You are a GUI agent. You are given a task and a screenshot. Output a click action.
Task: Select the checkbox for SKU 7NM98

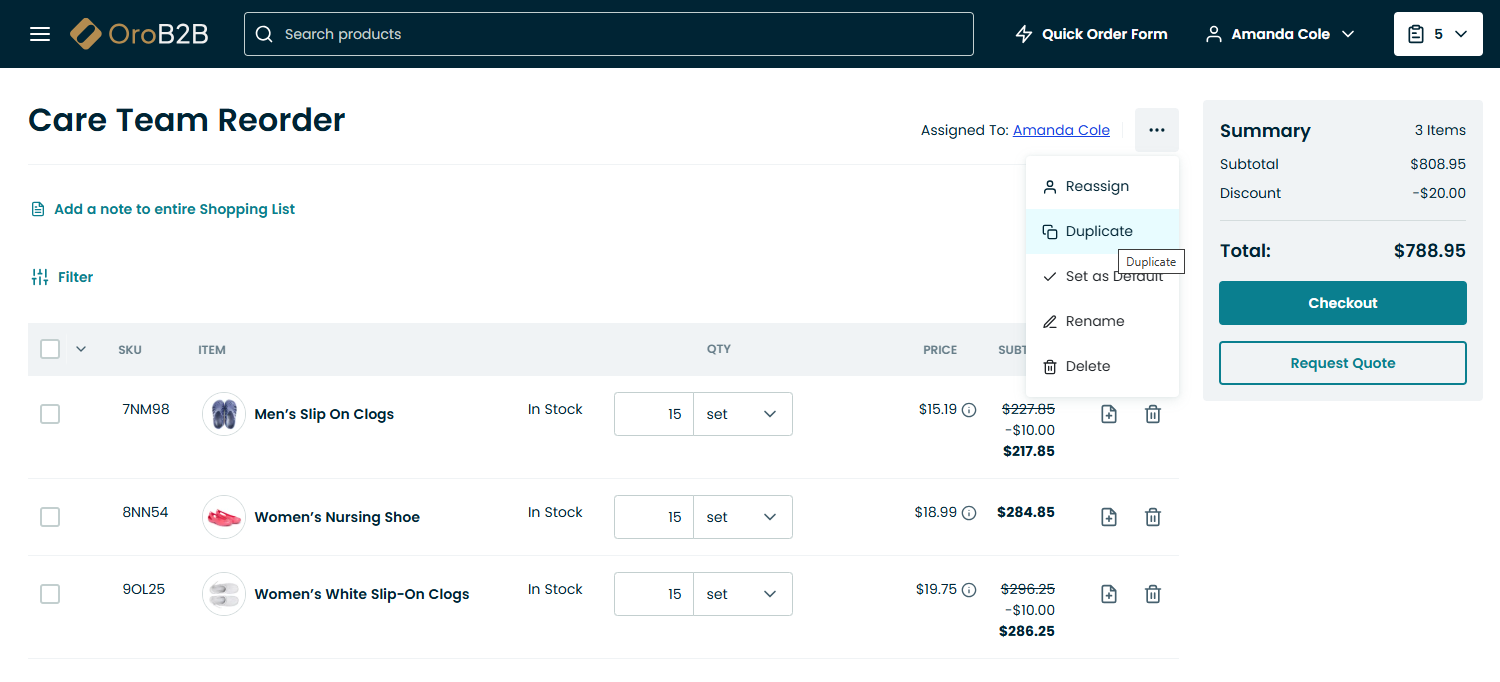(x=50, y=414)
